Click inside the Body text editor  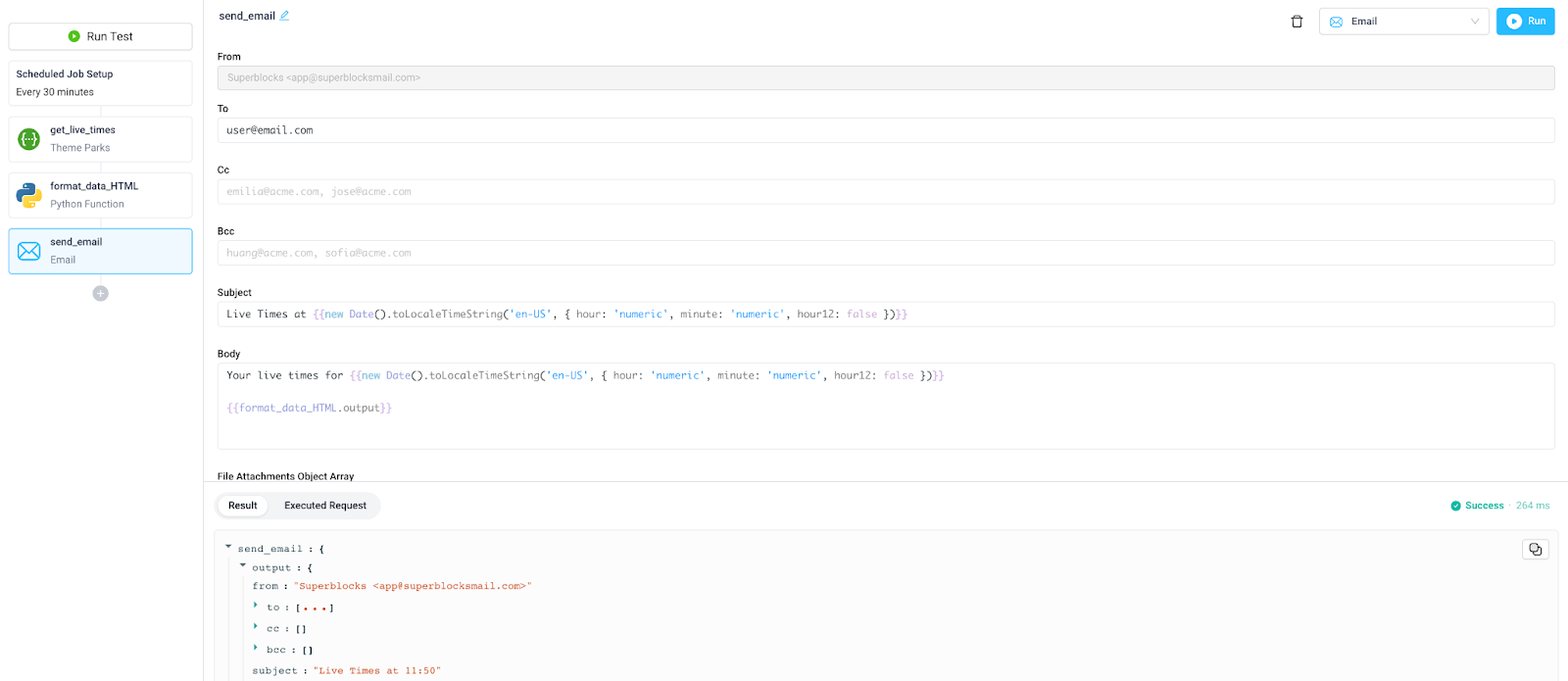[886, 406]
